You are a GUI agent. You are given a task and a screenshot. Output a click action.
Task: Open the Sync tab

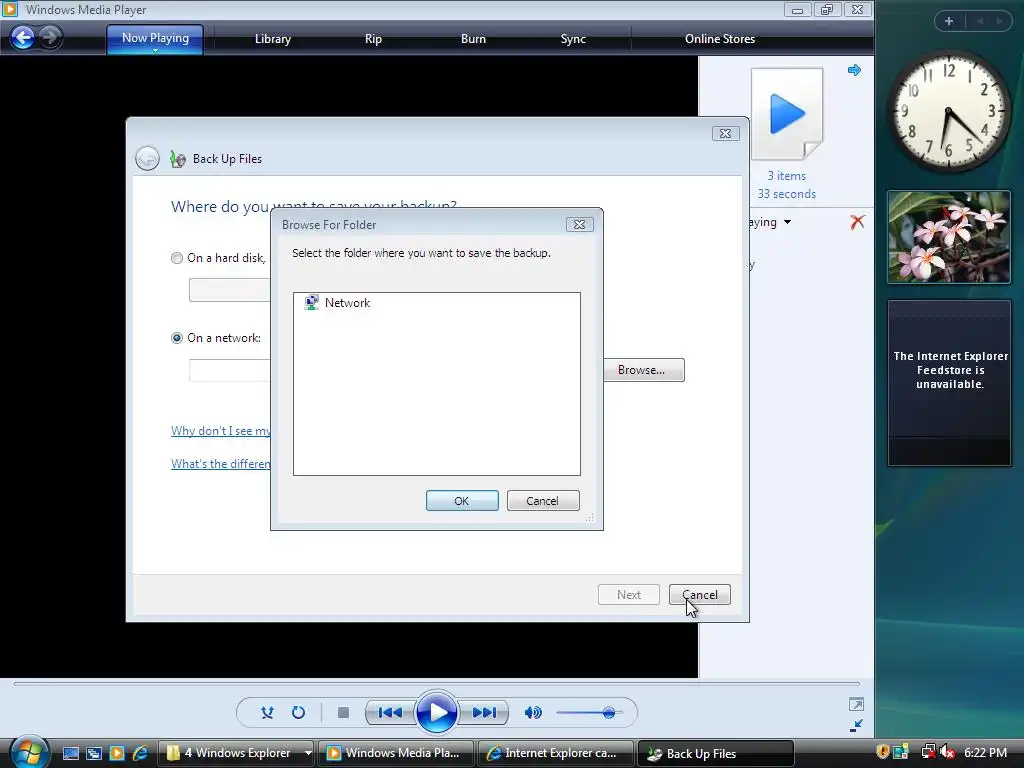click(x=573, y=39)
